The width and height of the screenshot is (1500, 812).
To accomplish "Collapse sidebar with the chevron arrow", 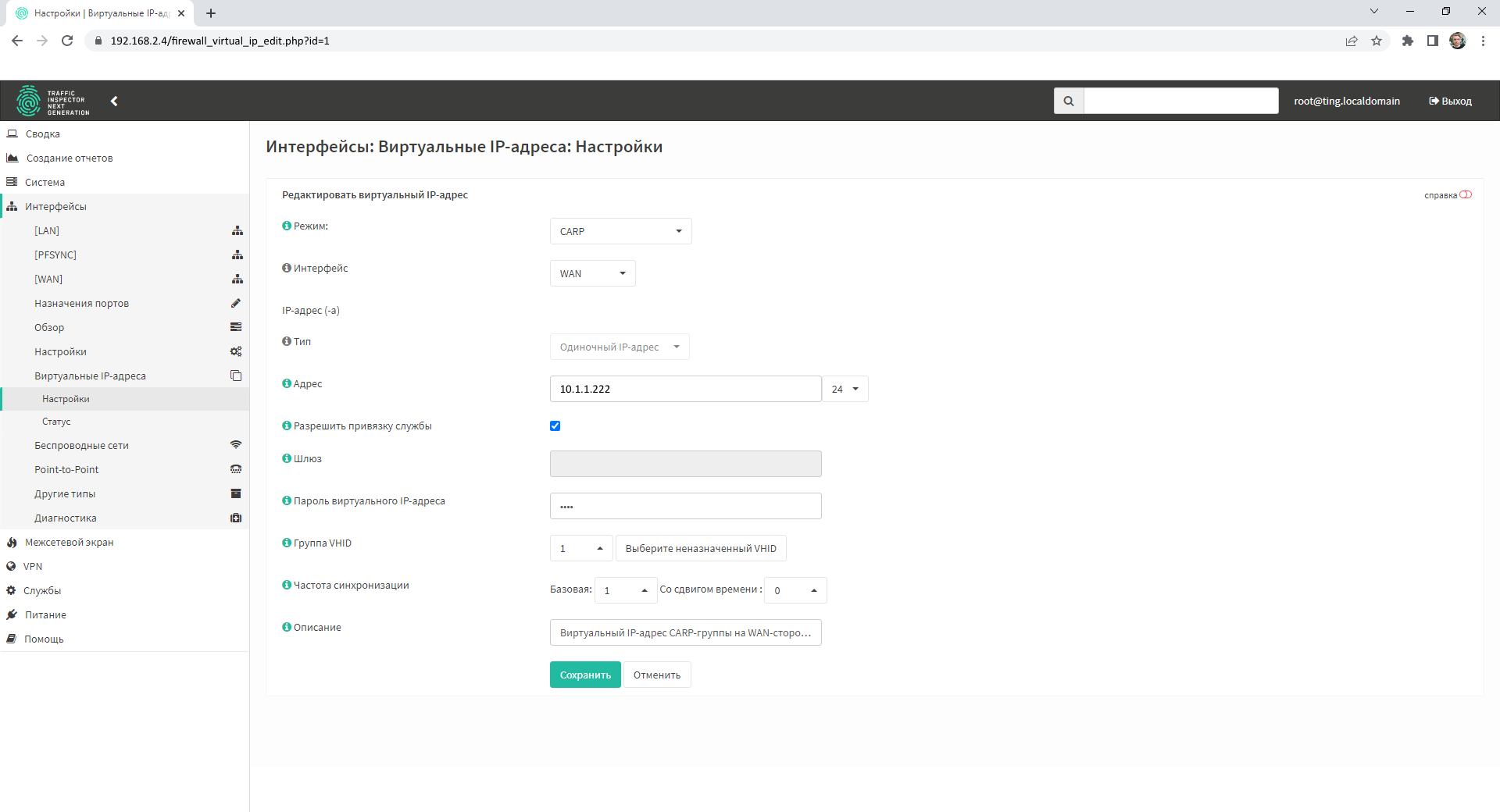I will point(114,101).
